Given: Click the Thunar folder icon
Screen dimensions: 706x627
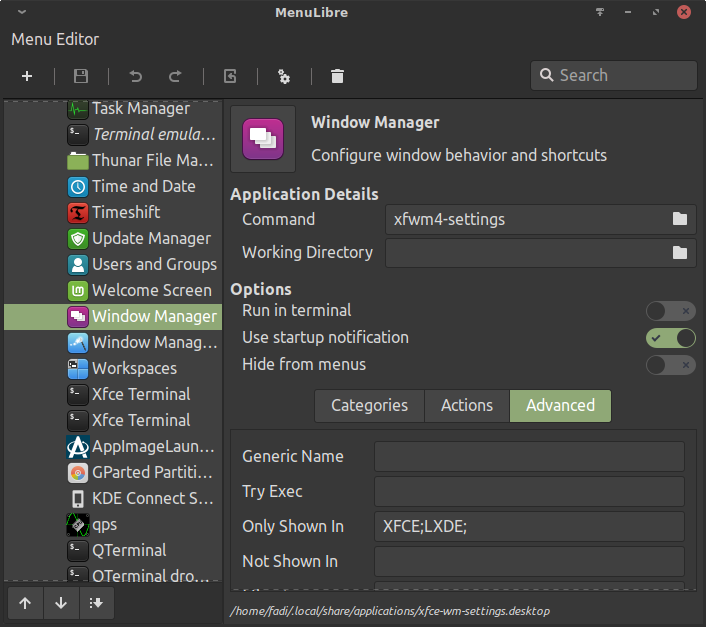Looking at the screenshot, I should pyautogui.click(x=78, y=161).
